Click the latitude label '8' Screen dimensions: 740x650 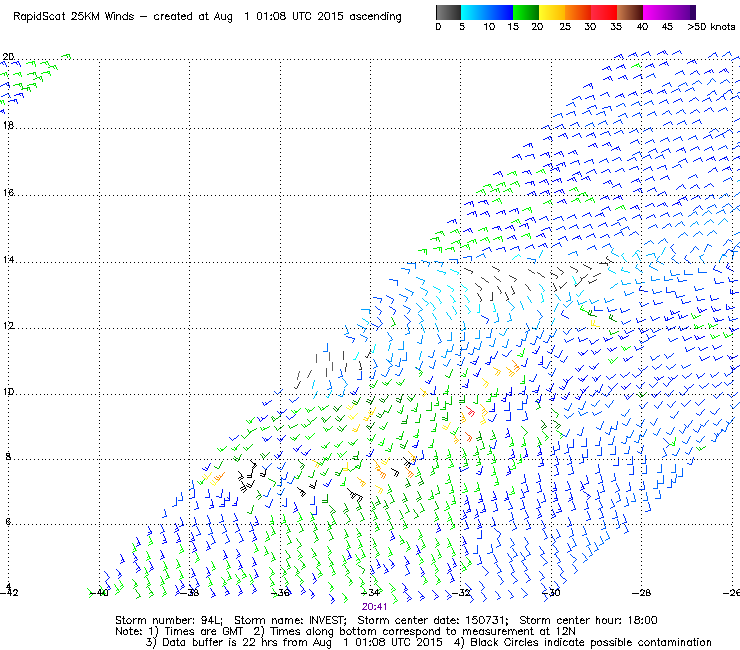tap(8, 456)
